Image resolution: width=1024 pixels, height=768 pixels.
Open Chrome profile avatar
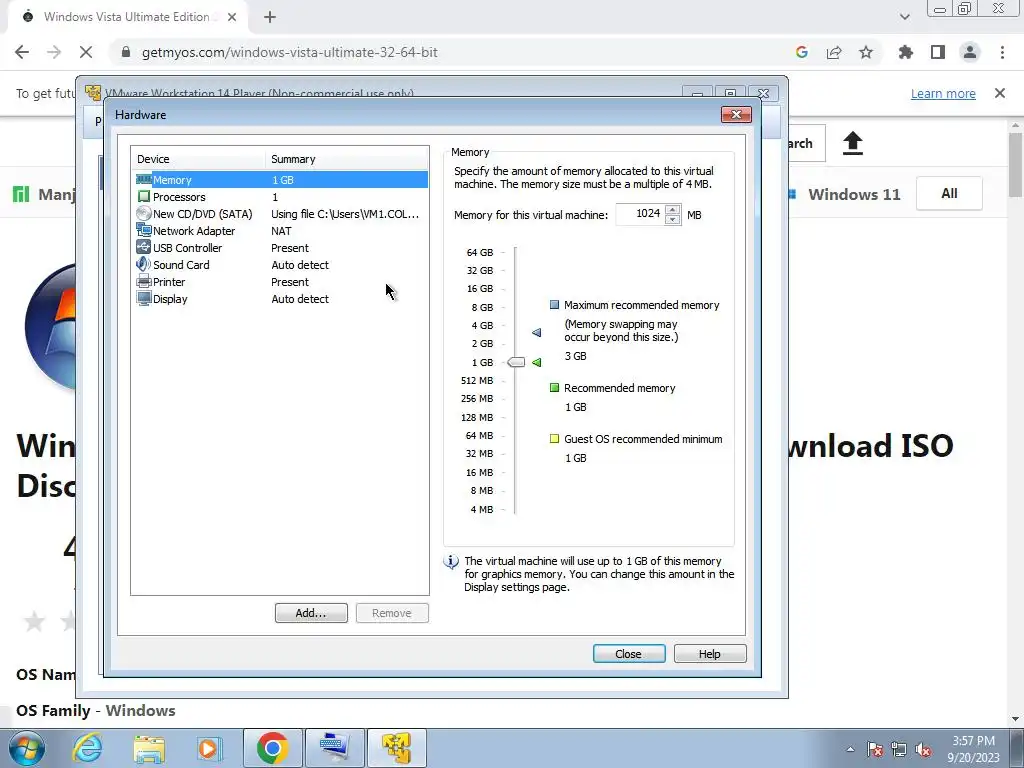pos(970,52)
